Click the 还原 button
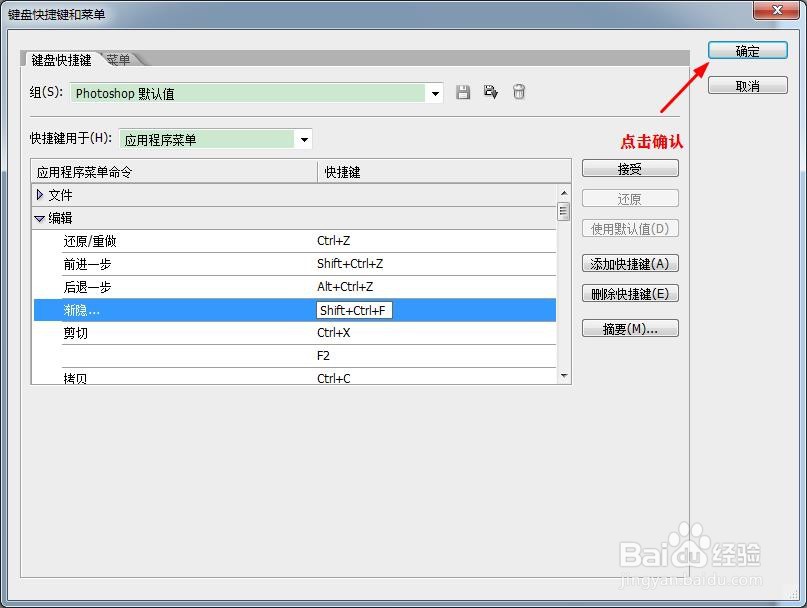807x608 pixels. [630, 197]
